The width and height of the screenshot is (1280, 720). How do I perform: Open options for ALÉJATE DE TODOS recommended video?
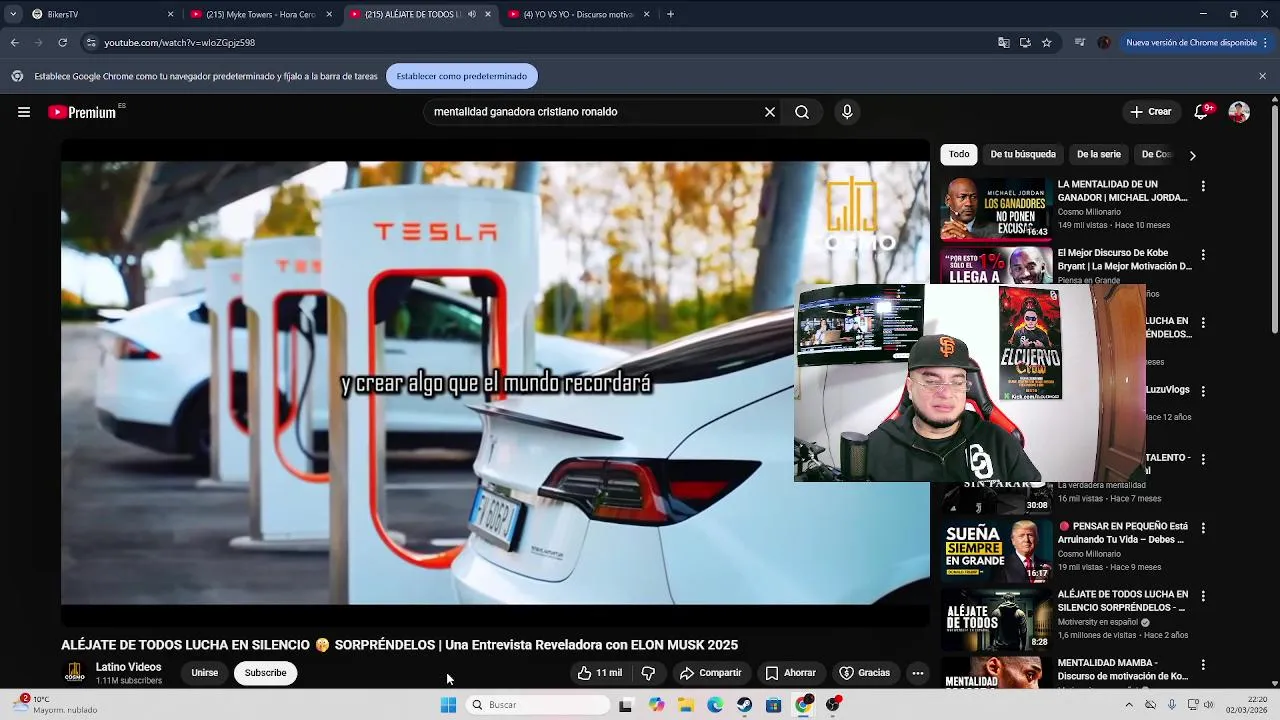click(x=1203, y=596)
